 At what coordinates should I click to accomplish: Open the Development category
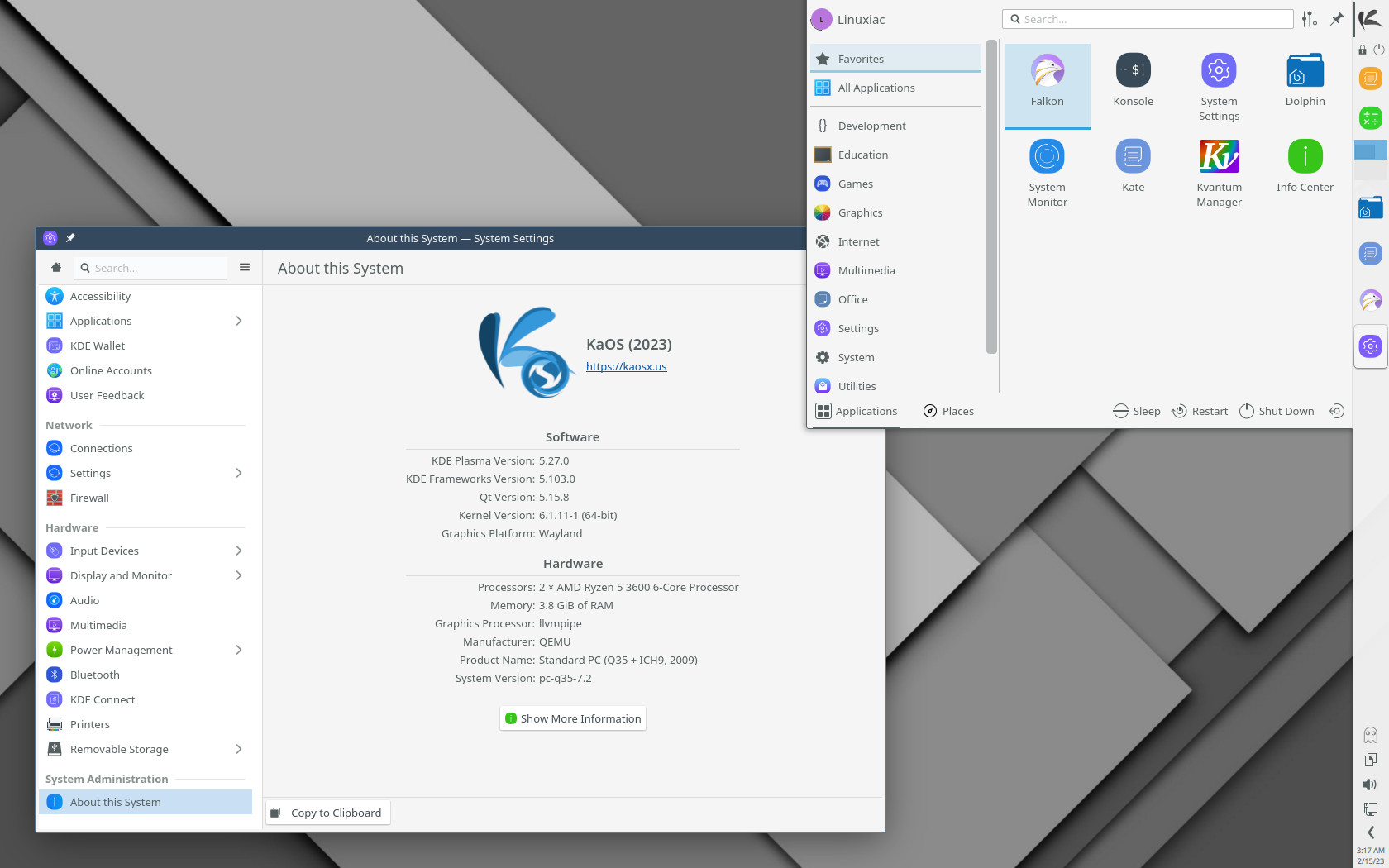(895, 126)
